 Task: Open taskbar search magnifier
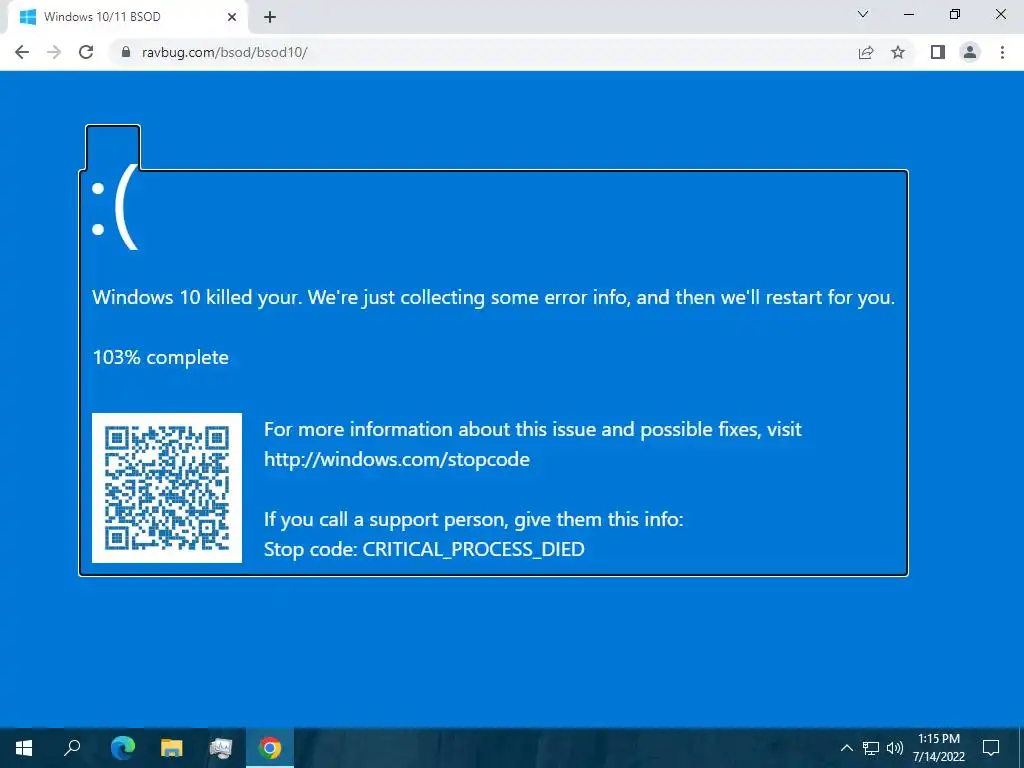tap(72, 748)
